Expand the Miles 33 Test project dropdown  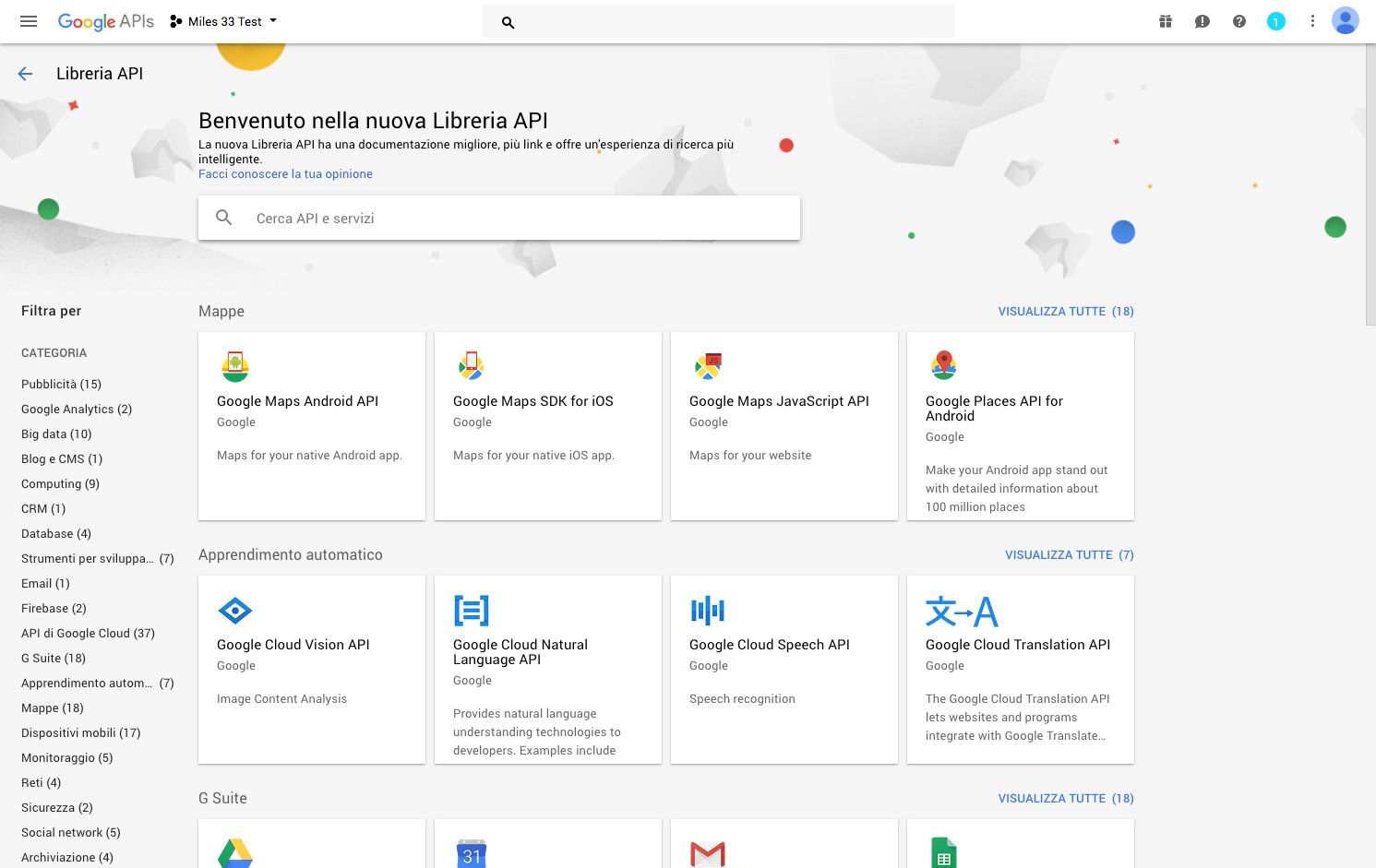click(224, 21)
